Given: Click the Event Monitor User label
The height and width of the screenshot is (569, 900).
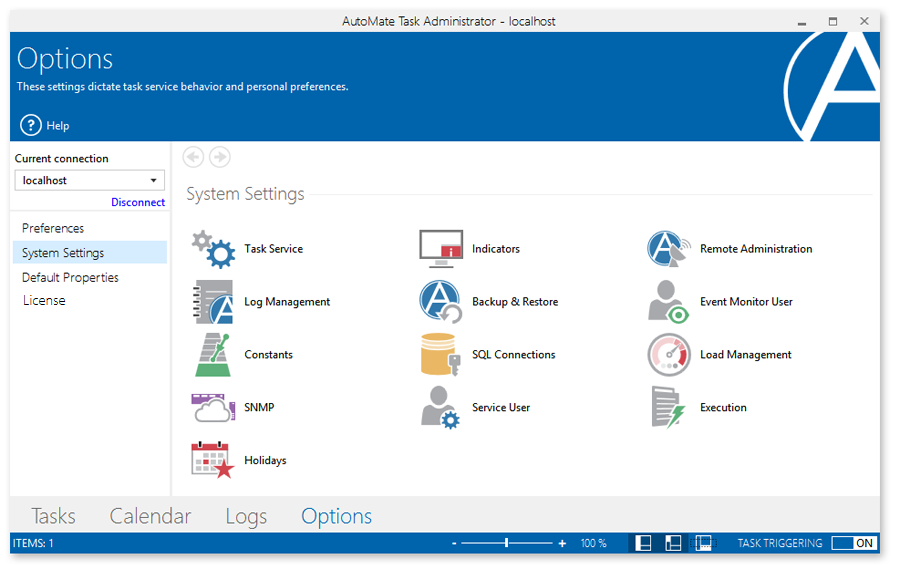Looking at the screenshot, I should (746, 302).
